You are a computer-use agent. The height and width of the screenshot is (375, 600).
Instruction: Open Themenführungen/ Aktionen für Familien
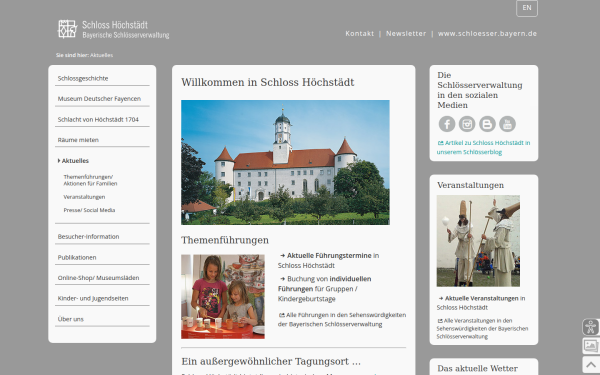coord(90,180)
